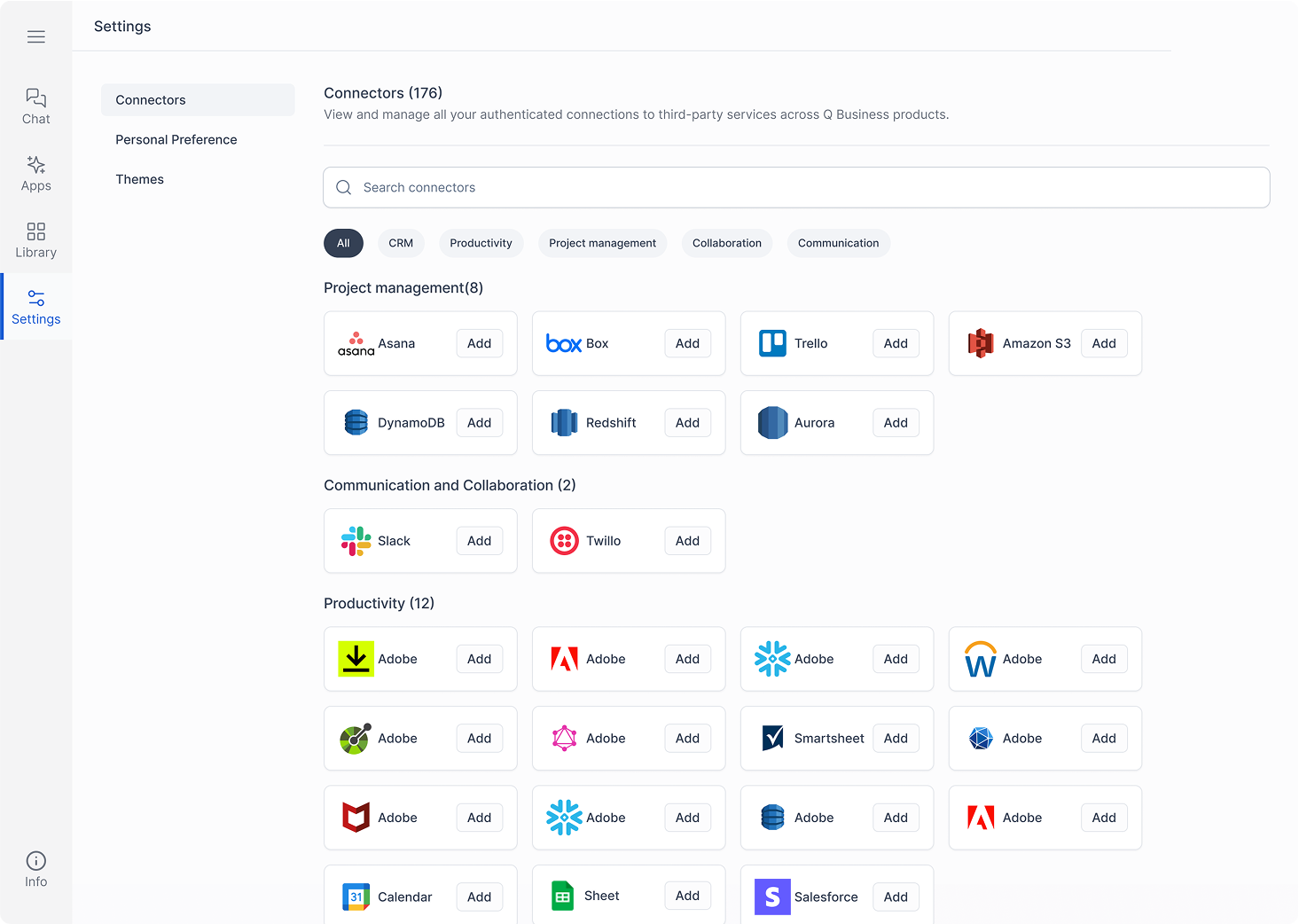Add the Slack connector
Viewport: 1299px width, 924px height.
point(480,541)
